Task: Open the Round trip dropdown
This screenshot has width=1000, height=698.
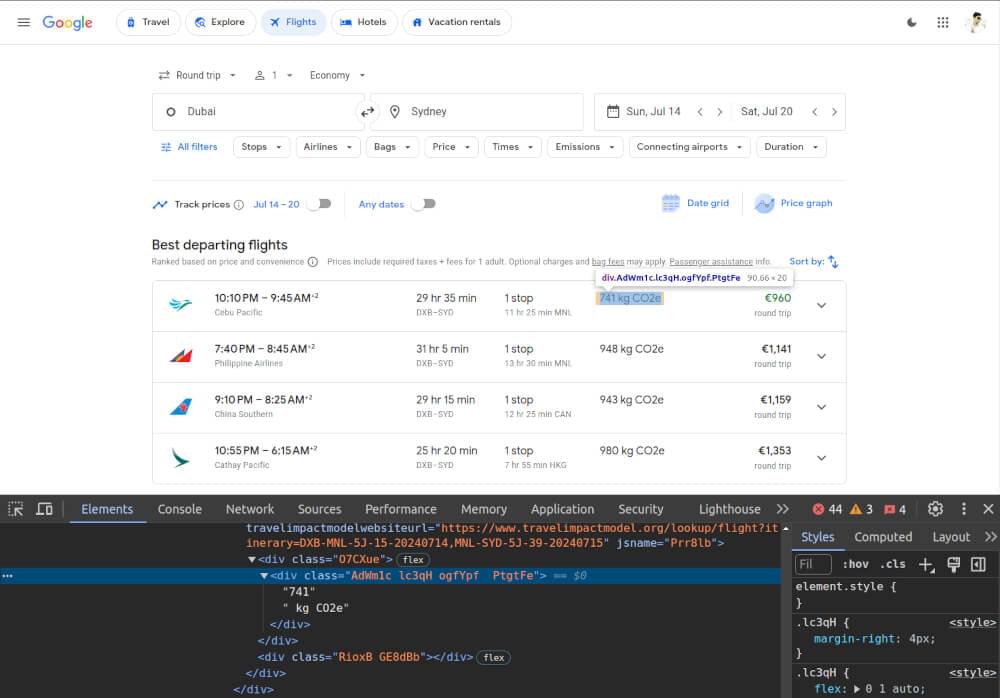Action: point(196,75)
